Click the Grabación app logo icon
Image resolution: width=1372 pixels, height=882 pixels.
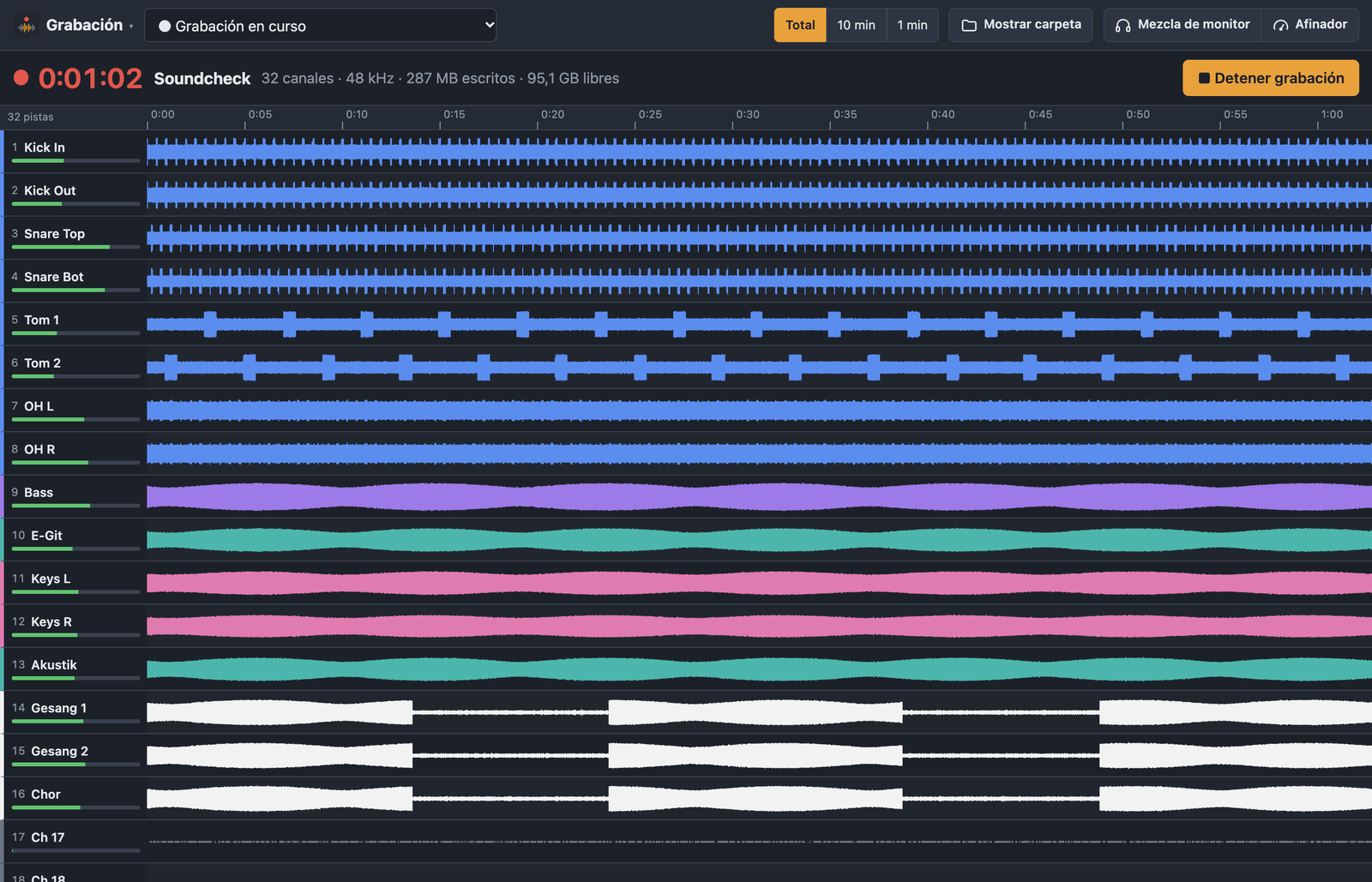pos(27,25)
